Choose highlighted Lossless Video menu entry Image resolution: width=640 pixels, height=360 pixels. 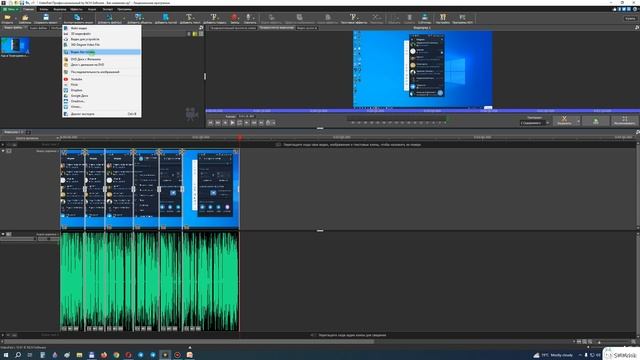(102, 52)
